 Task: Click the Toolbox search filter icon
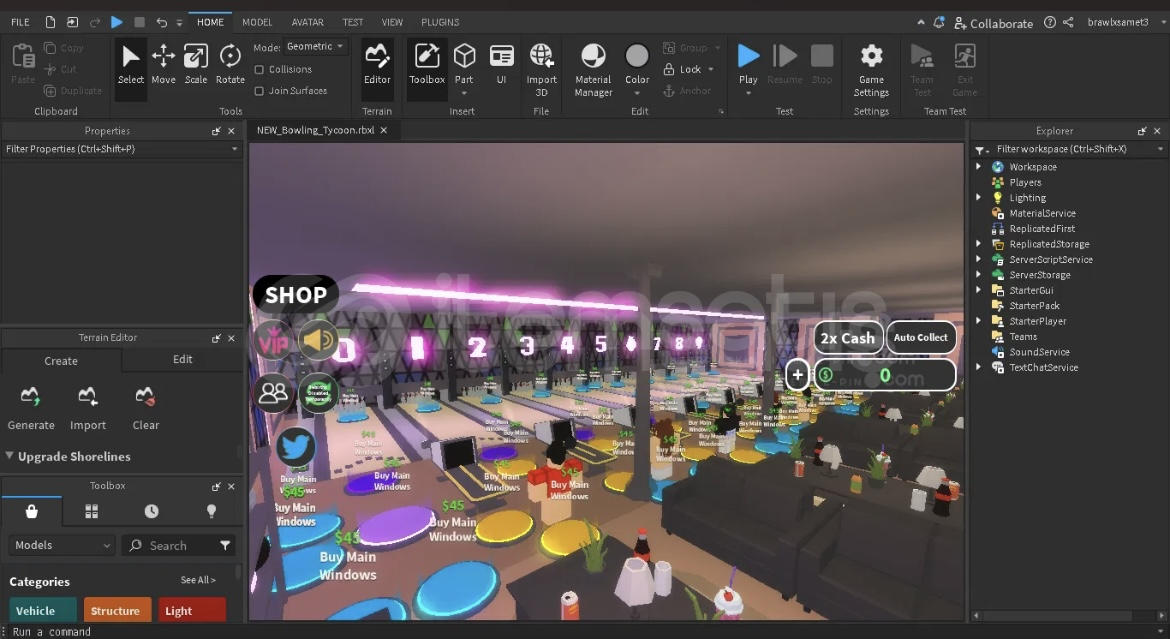point(225,546)
